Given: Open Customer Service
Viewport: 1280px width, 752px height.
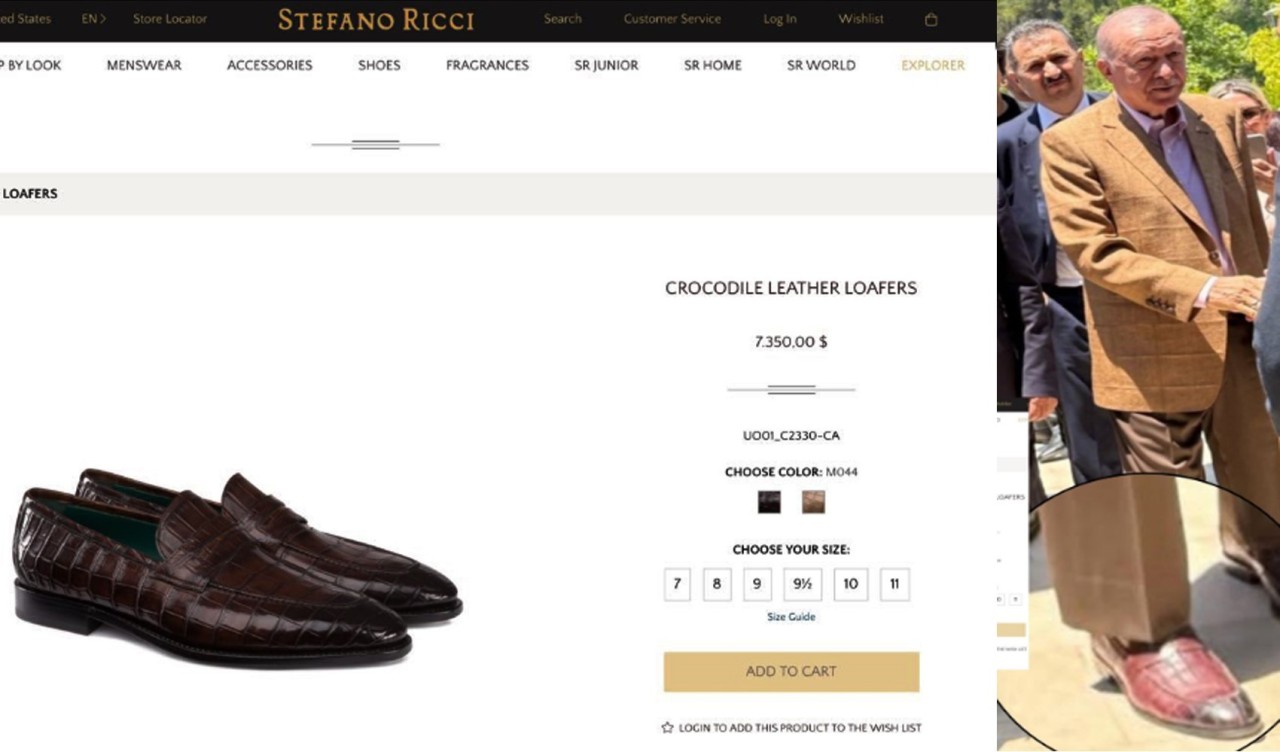Looking at the screenshot, I should 672,19.
